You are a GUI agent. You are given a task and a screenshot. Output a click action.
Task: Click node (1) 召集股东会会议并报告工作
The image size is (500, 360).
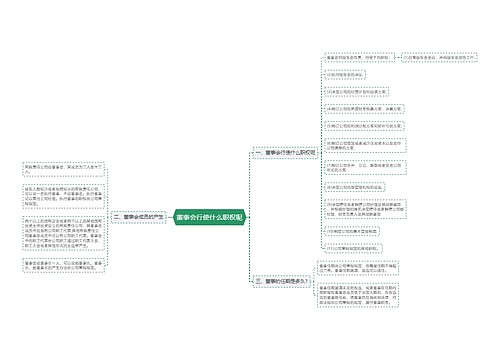tap(439, 57)
